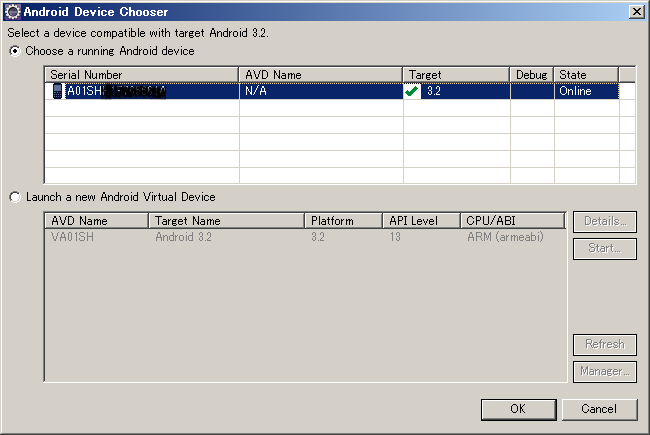The width and height of the screenshot is (650, 435).
Task: Click the API Level column header
Action: [421, 221]
